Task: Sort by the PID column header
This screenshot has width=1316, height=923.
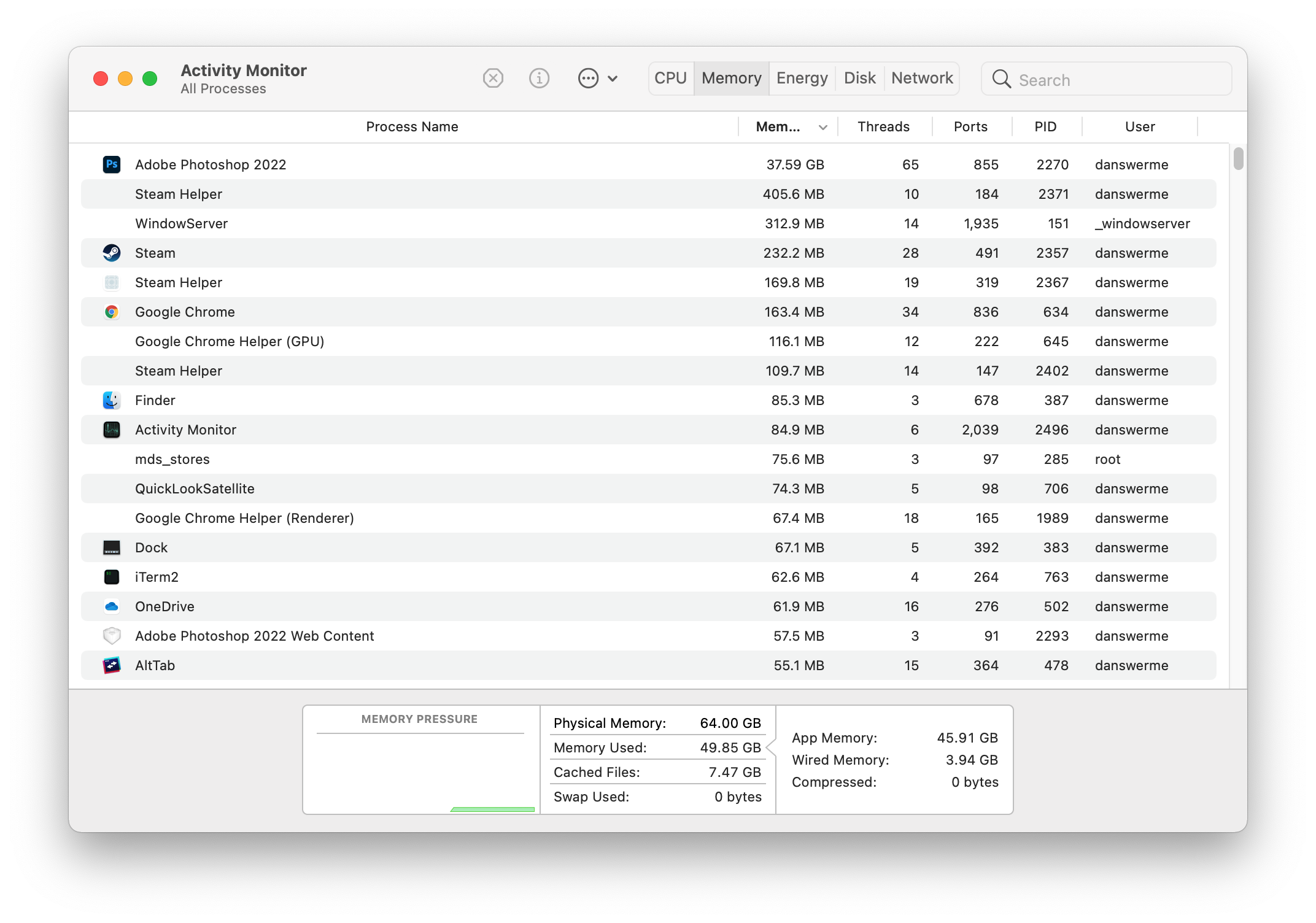Action: tap(1045, 127)
